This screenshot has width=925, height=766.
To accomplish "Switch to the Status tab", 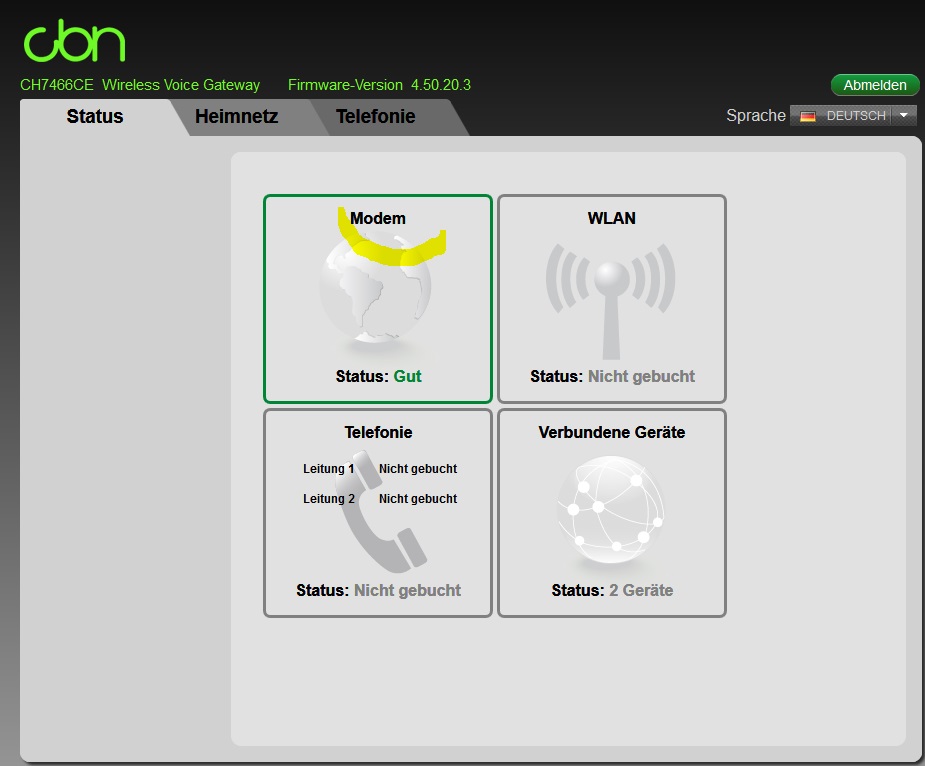I will (95, 116).
